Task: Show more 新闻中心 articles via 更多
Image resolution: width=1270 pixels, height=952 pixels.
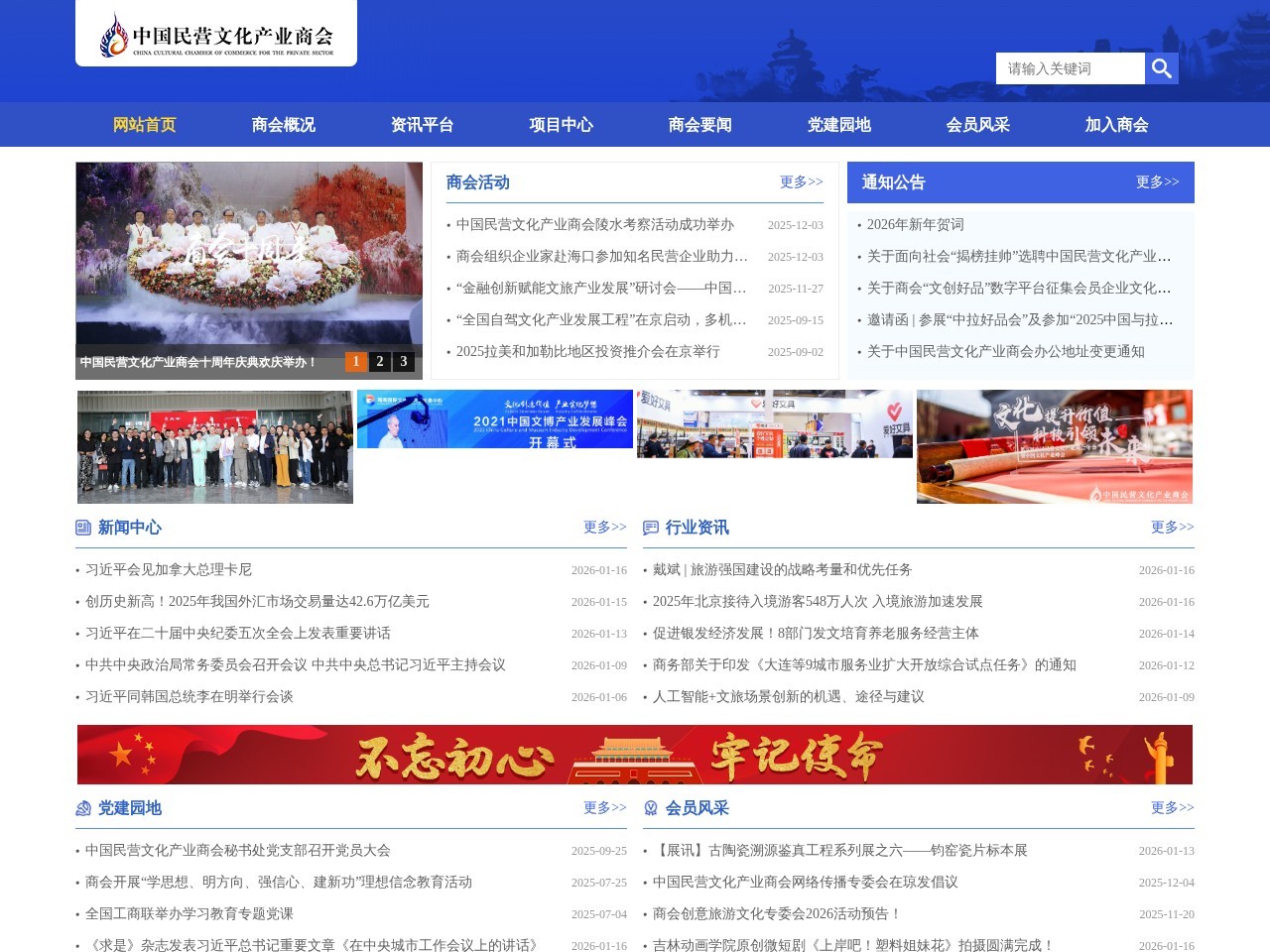Action: coord(604,528)
